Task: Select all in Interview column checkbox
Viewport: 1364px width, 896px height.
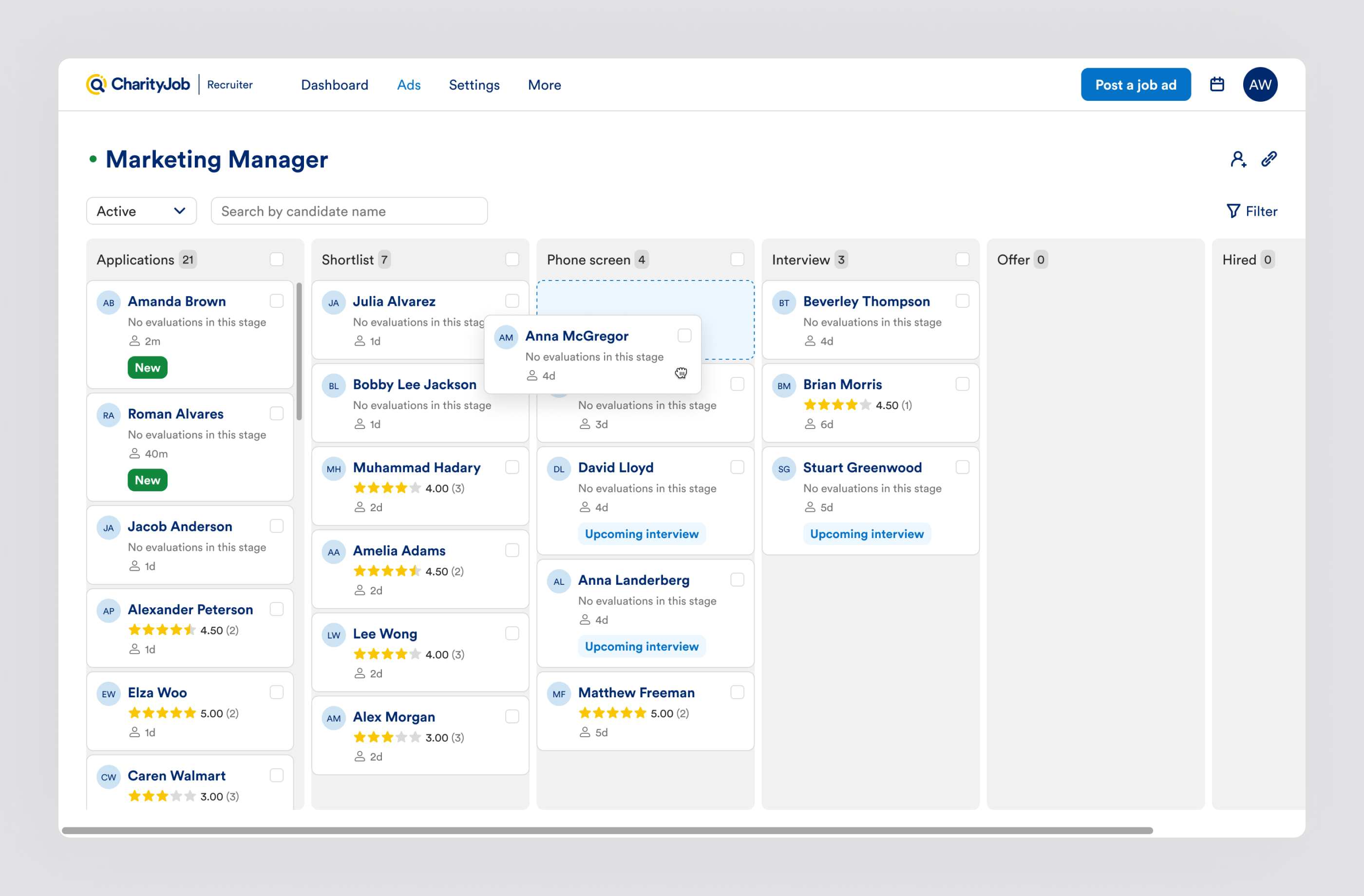Action: [x=963, y=260]
